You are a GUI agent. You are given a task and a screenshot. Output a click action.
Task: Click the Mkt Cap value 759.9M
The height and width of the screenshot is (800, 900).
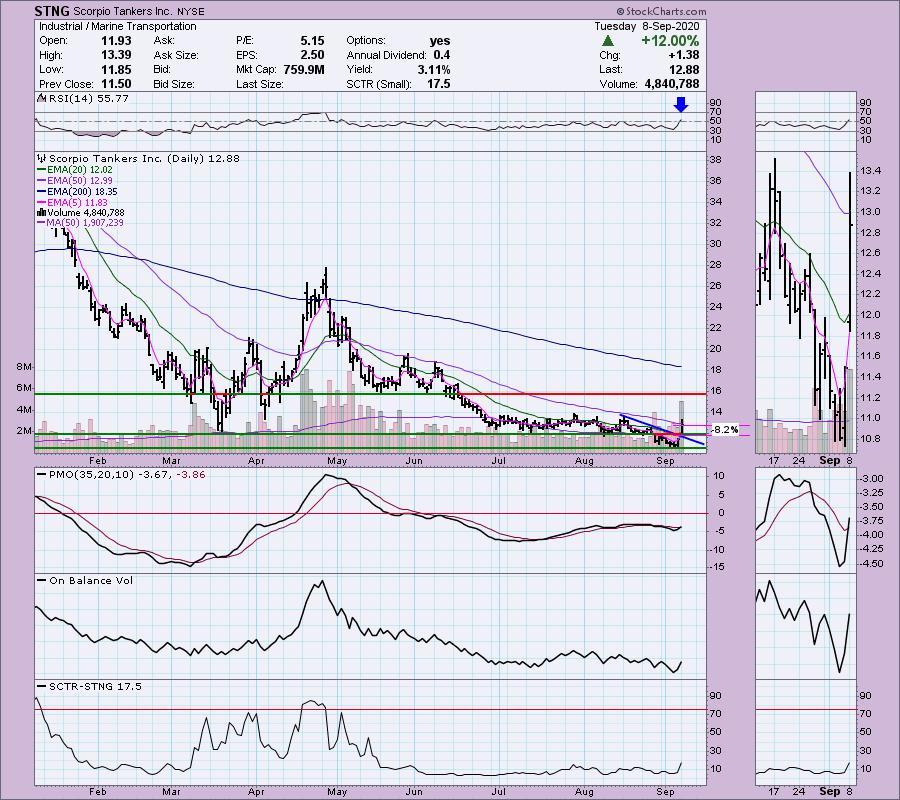pos(304,69)
